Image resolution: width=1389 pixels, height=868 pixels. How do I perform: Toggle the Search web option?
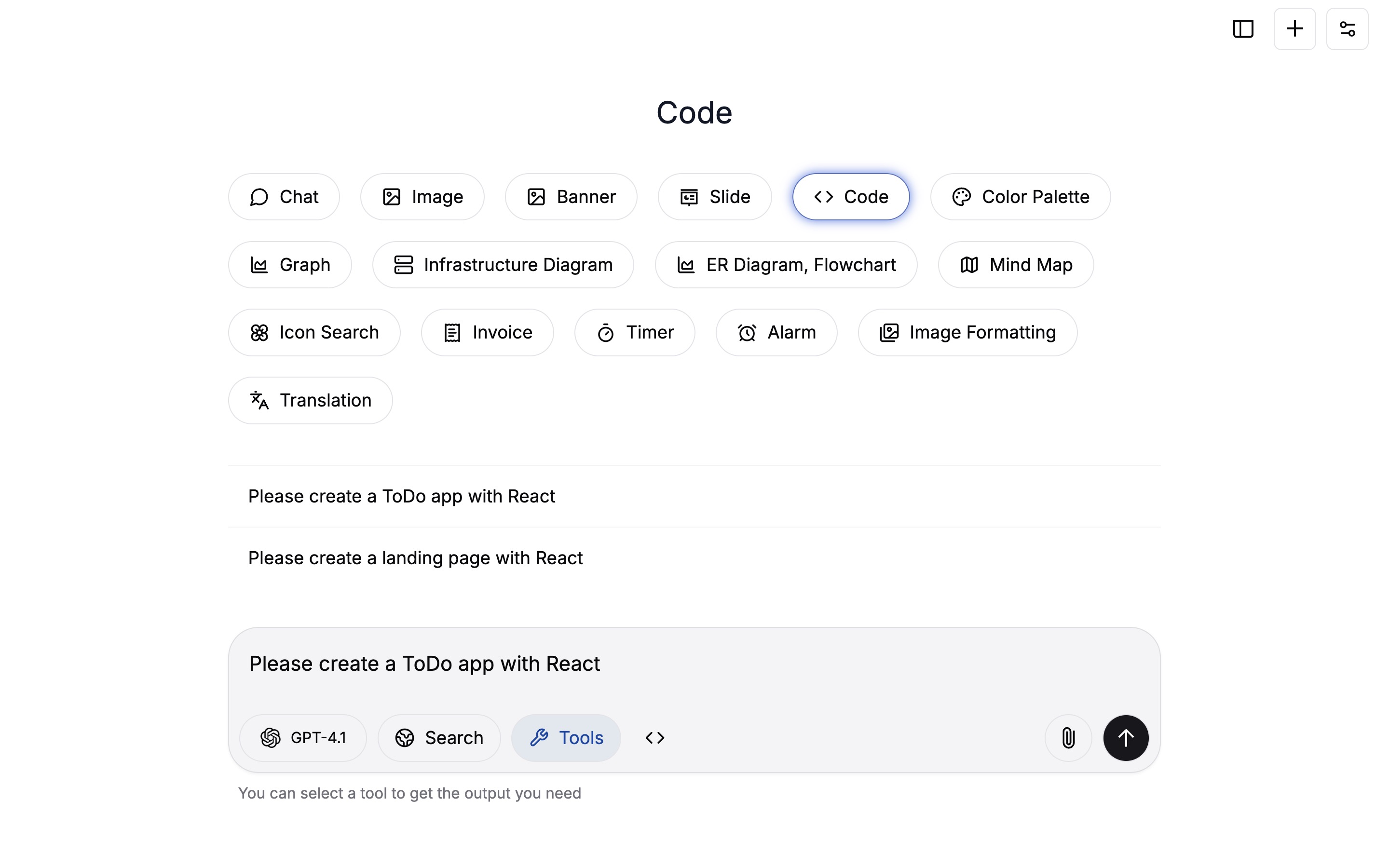(x=439, y=738)
